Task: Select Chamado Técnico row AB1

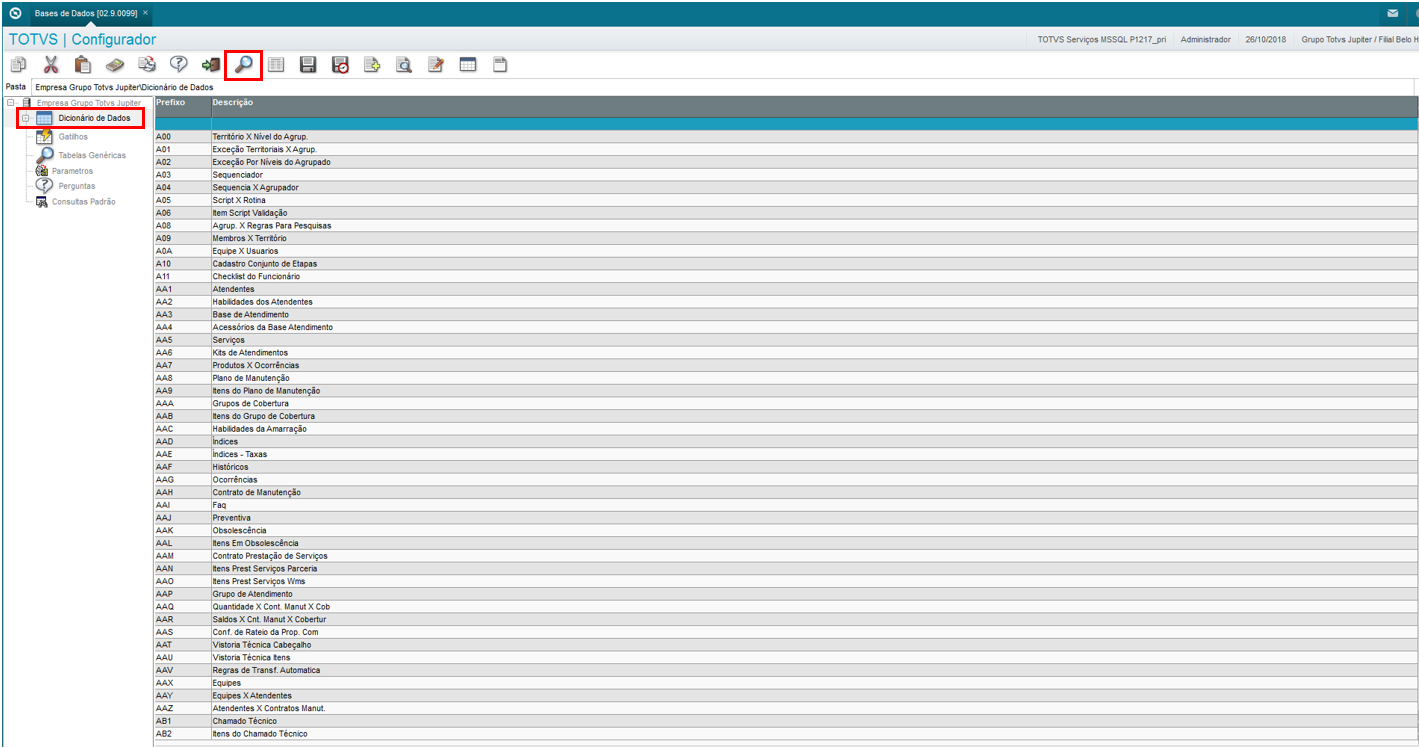Action: point(786,721)
